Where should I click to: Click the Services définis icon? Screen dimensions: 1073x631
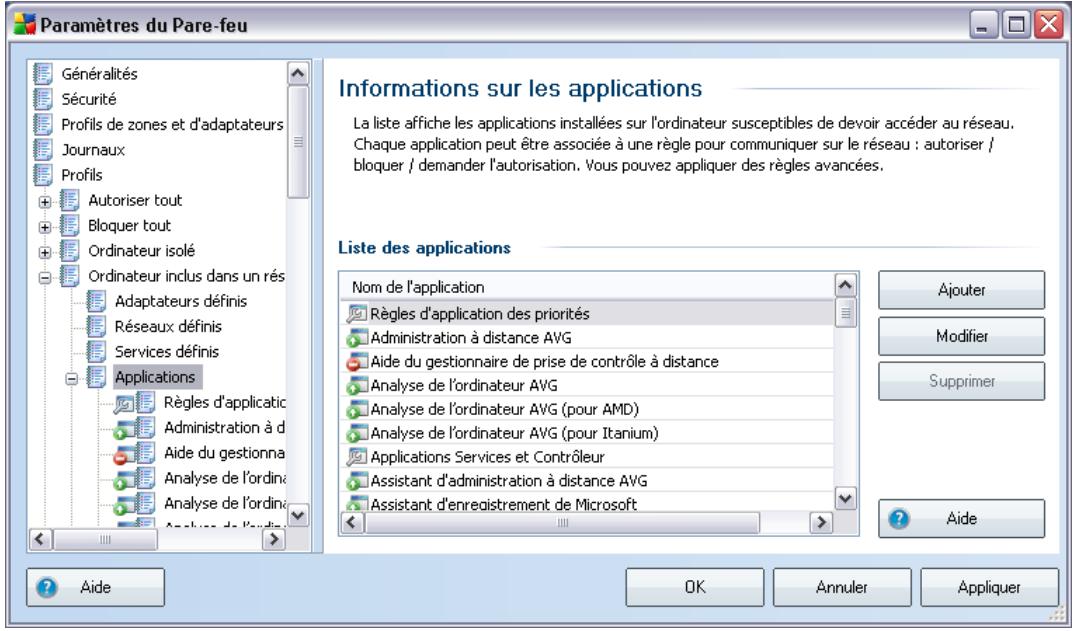(x=96, y=352)
